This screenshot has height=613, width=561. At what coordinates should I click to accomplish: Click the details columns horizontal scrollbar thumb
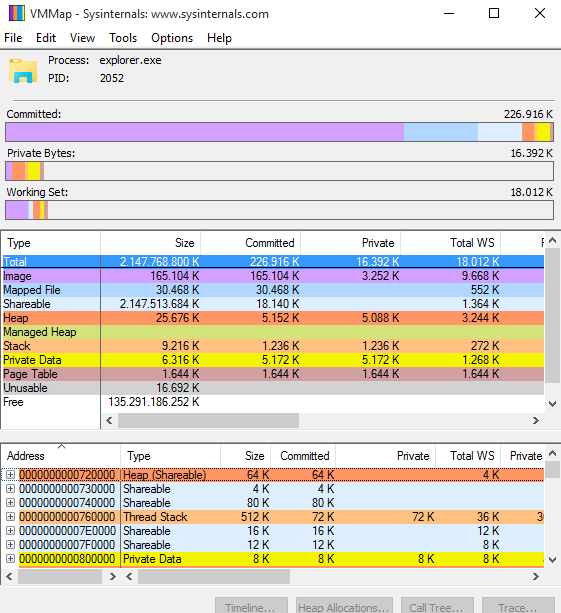click(x=214, y=577)
